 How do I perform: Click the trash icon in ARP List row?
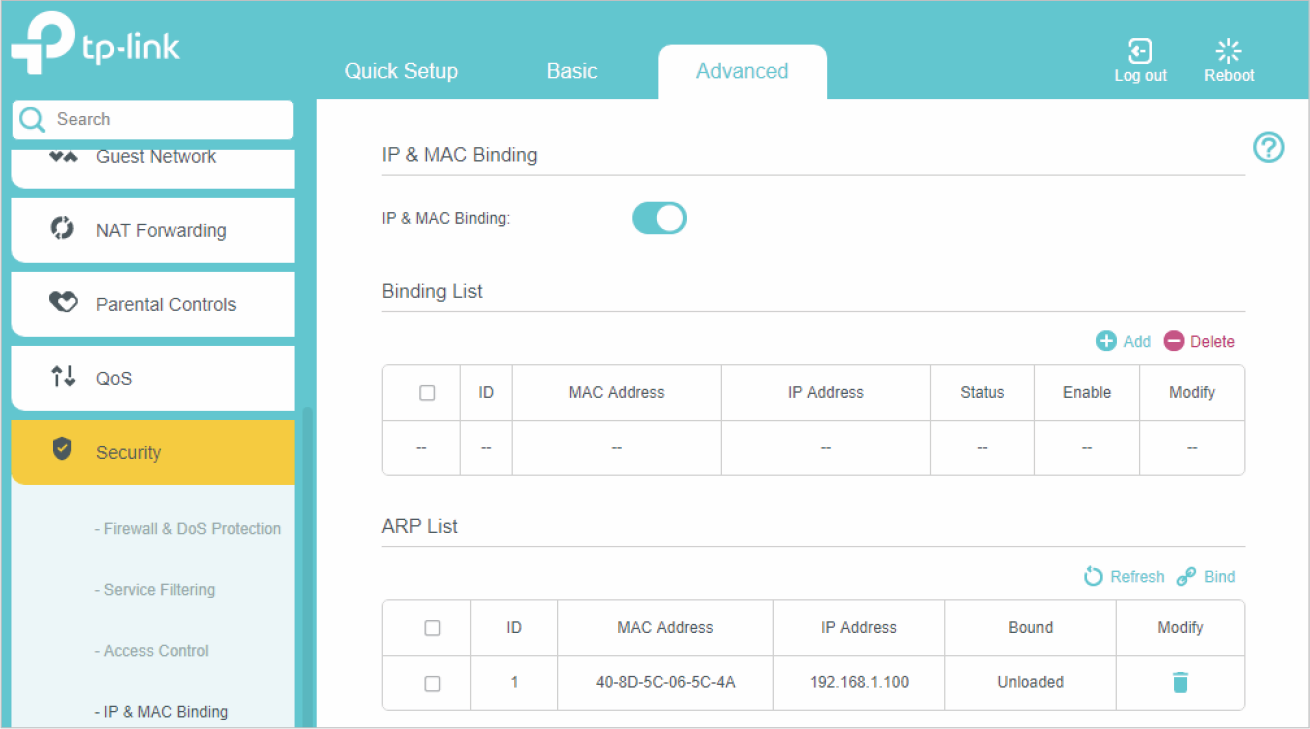1180,683
